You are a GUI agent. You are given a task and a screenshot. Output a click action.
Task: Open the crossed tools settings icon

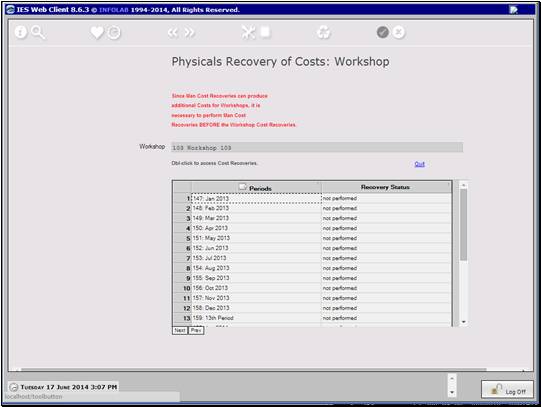[x=248, y=32]
